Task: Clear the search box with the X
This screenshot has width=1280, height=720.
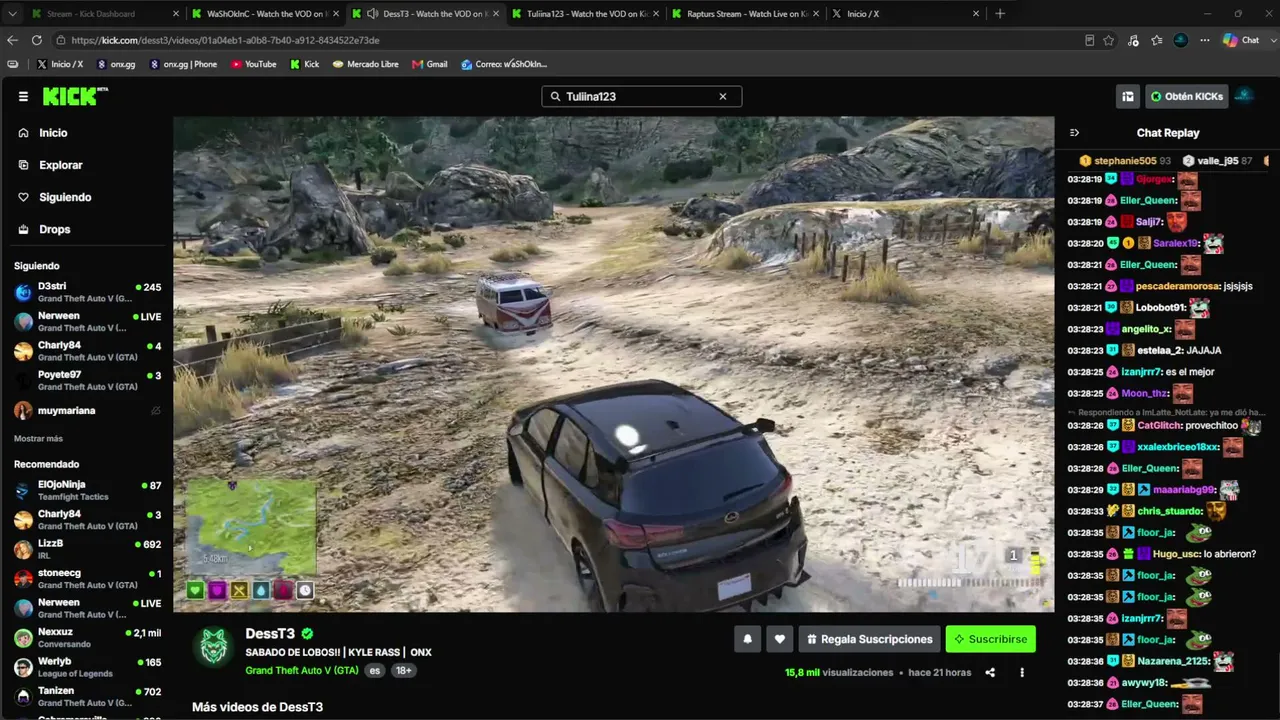Action: pos(723,97)
